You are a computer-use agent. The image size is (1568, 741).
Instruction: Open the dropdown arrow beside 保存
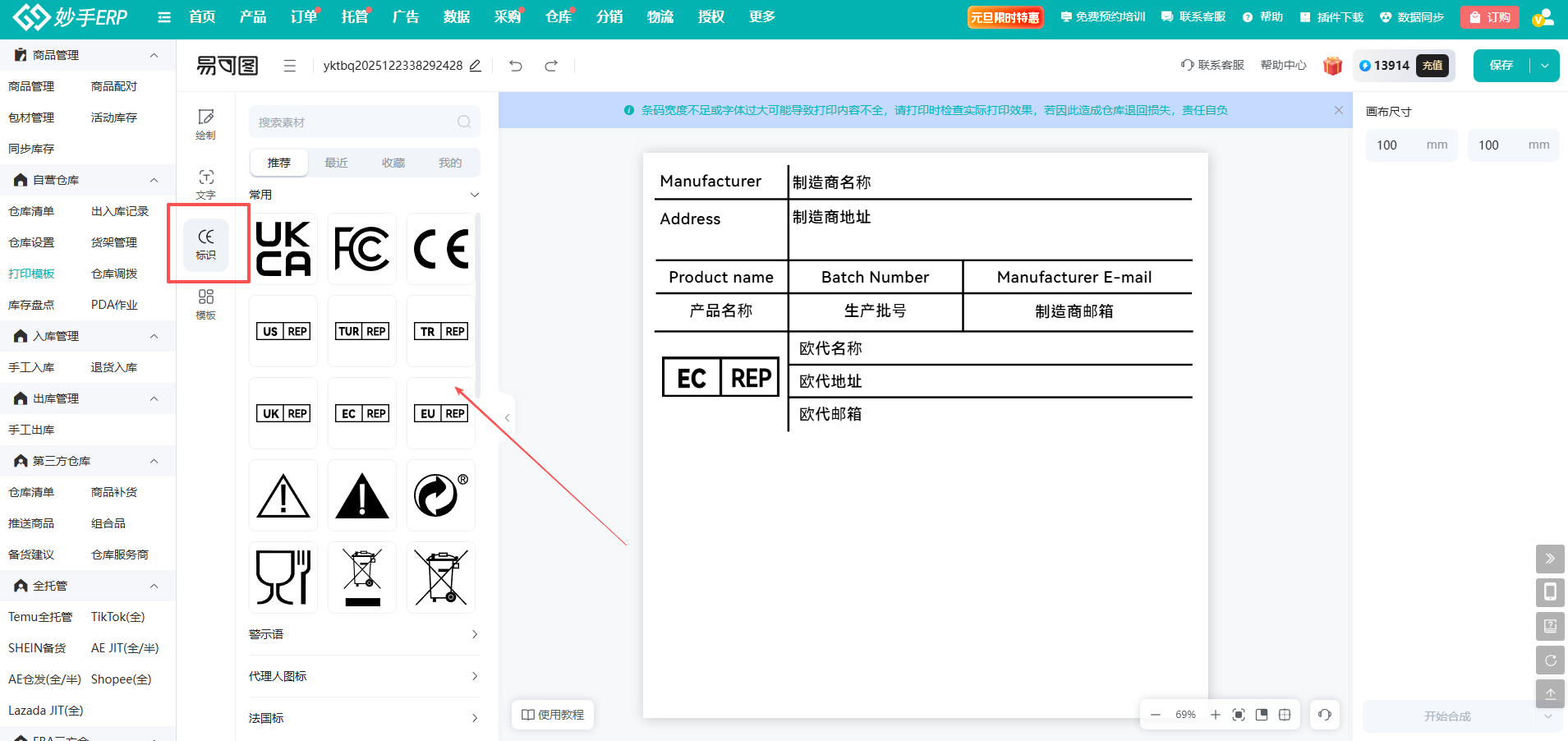(1545, 66)
